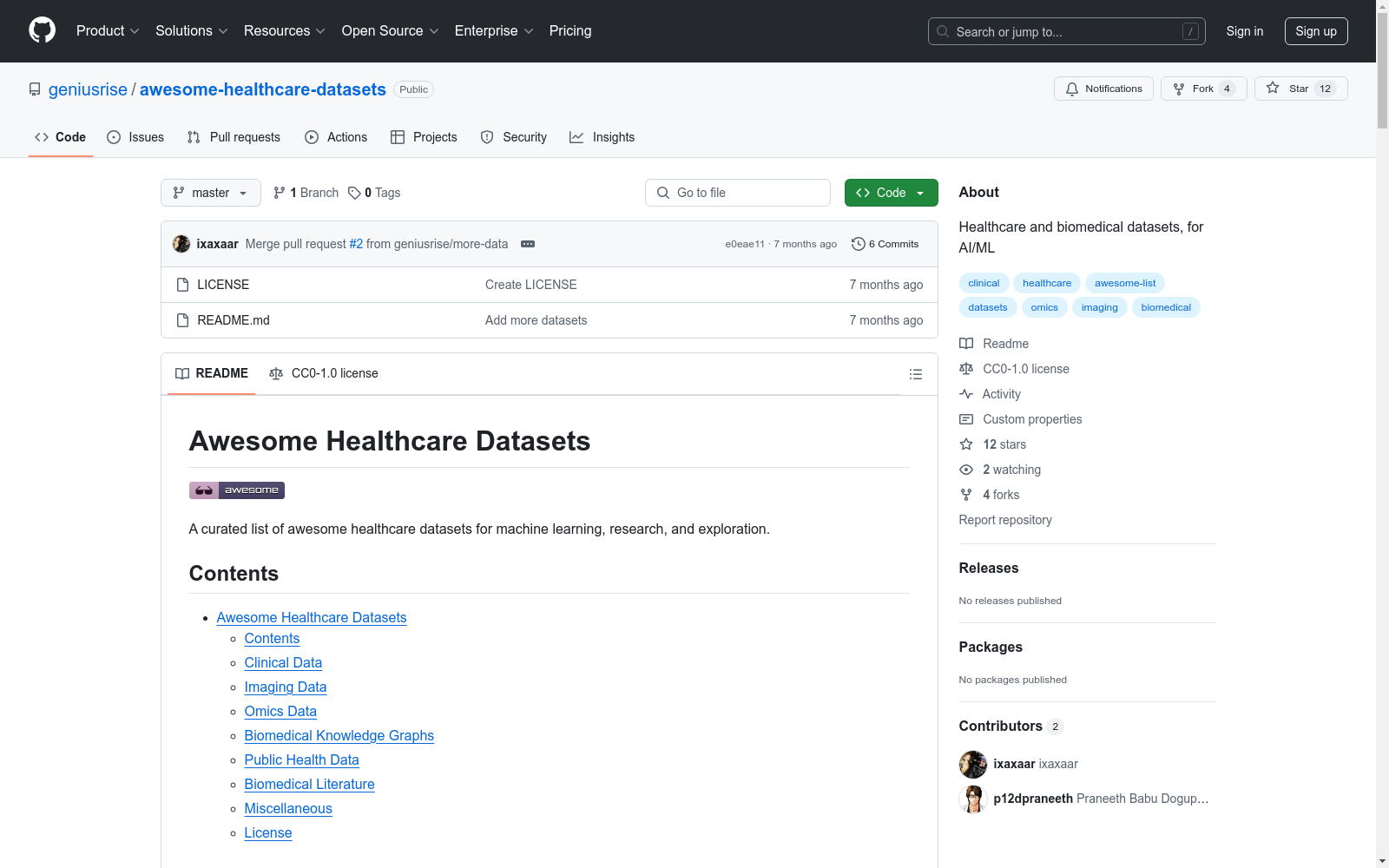Click the repository book icon beside geniusrise
This screenshot has width=1389, height=868.
(35, 89)
